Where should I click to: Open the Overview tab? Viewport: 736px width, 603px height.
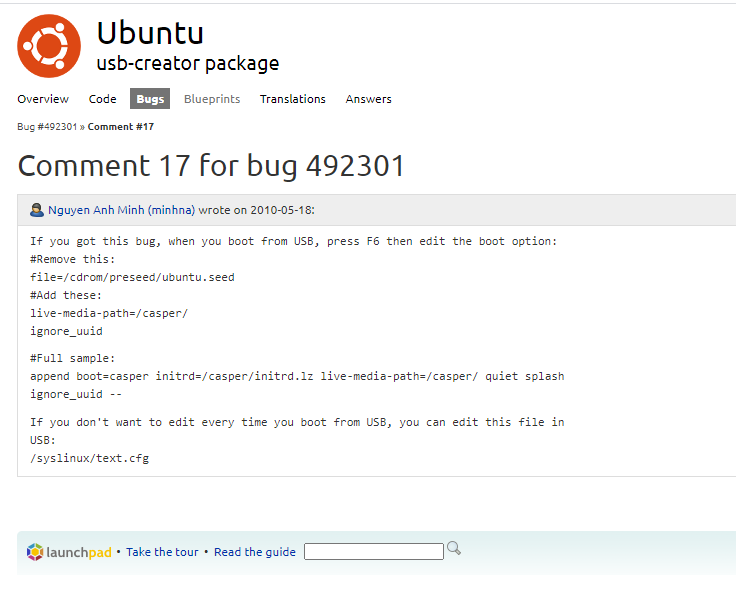43,99
